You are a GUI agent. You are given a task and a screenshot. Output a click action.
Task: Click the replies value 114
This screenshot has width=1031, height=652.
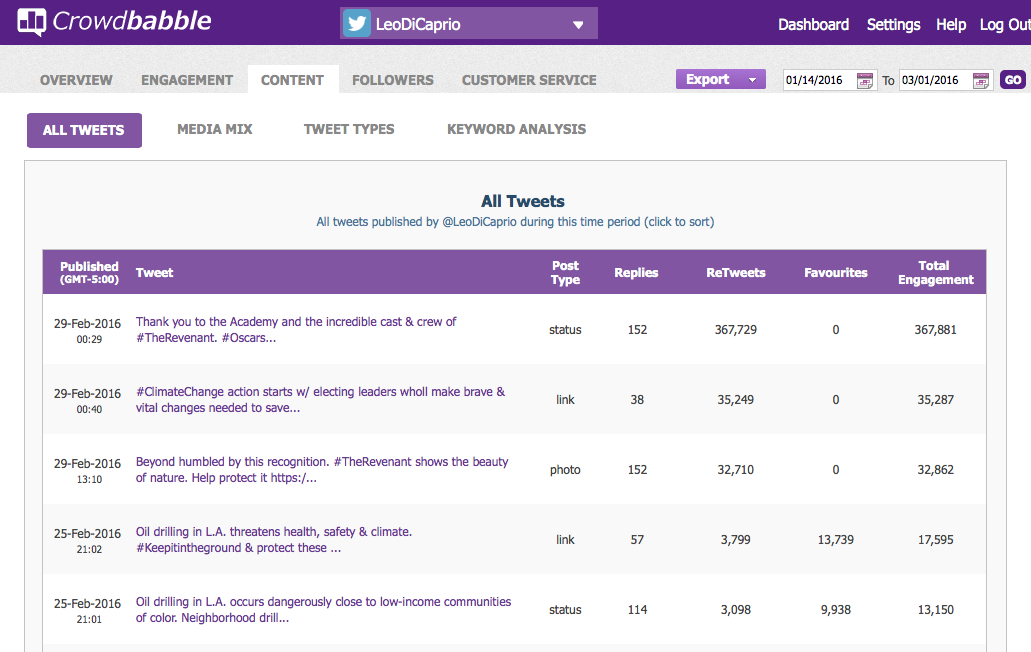coord(637,610)
